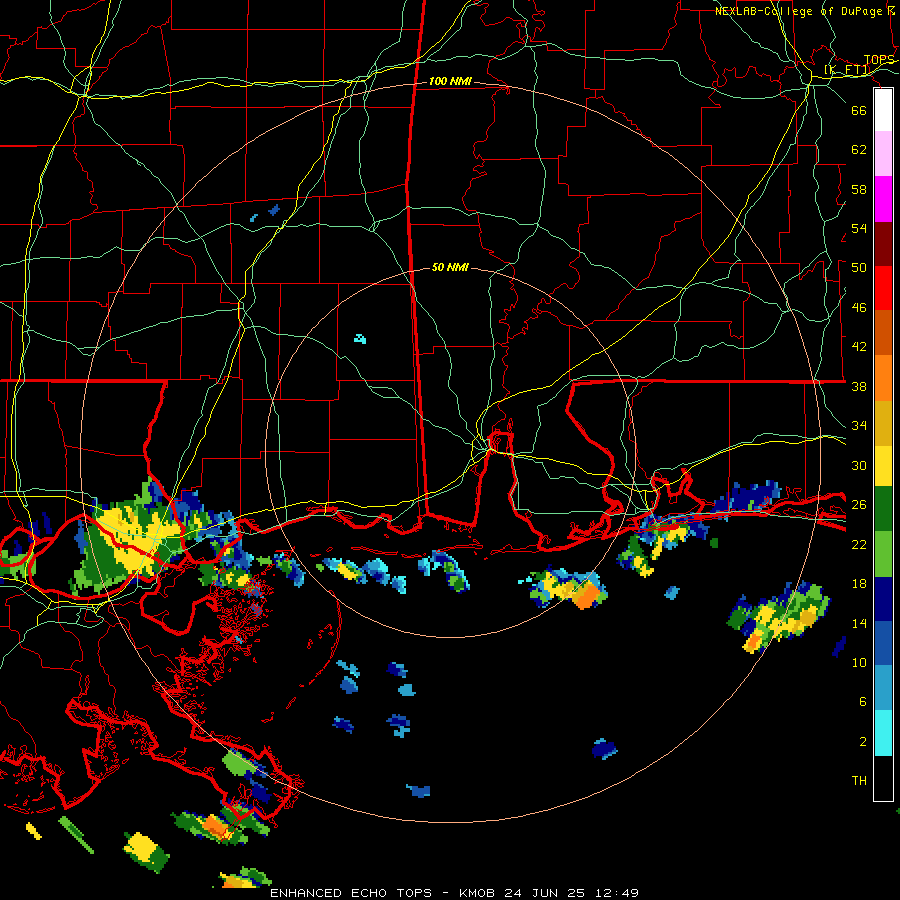This screenshot has width=900, height=900.
Task: Pick the bright red legend swatch
Action: 883,288
